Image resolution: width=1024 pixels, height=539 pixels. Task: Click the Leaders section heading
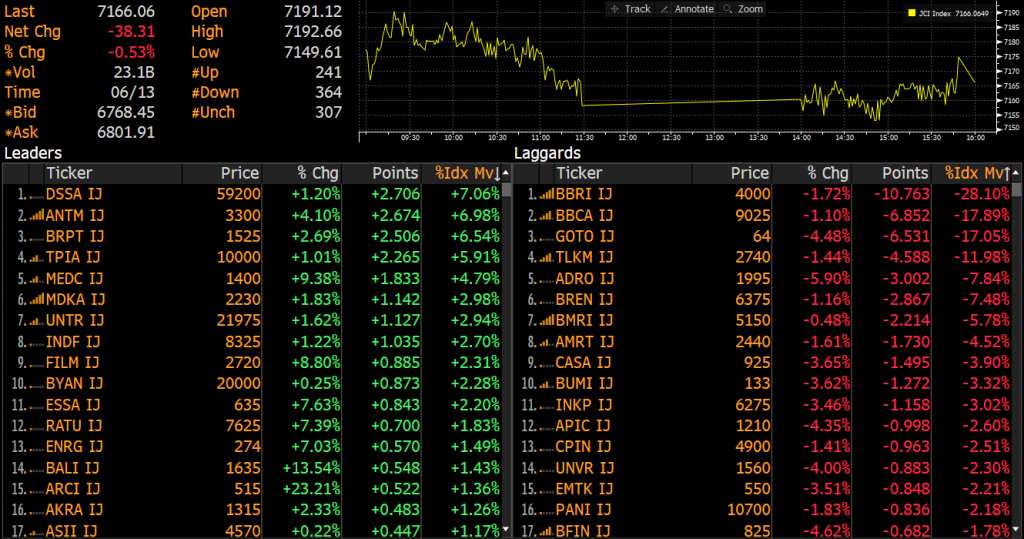(33, 153)
